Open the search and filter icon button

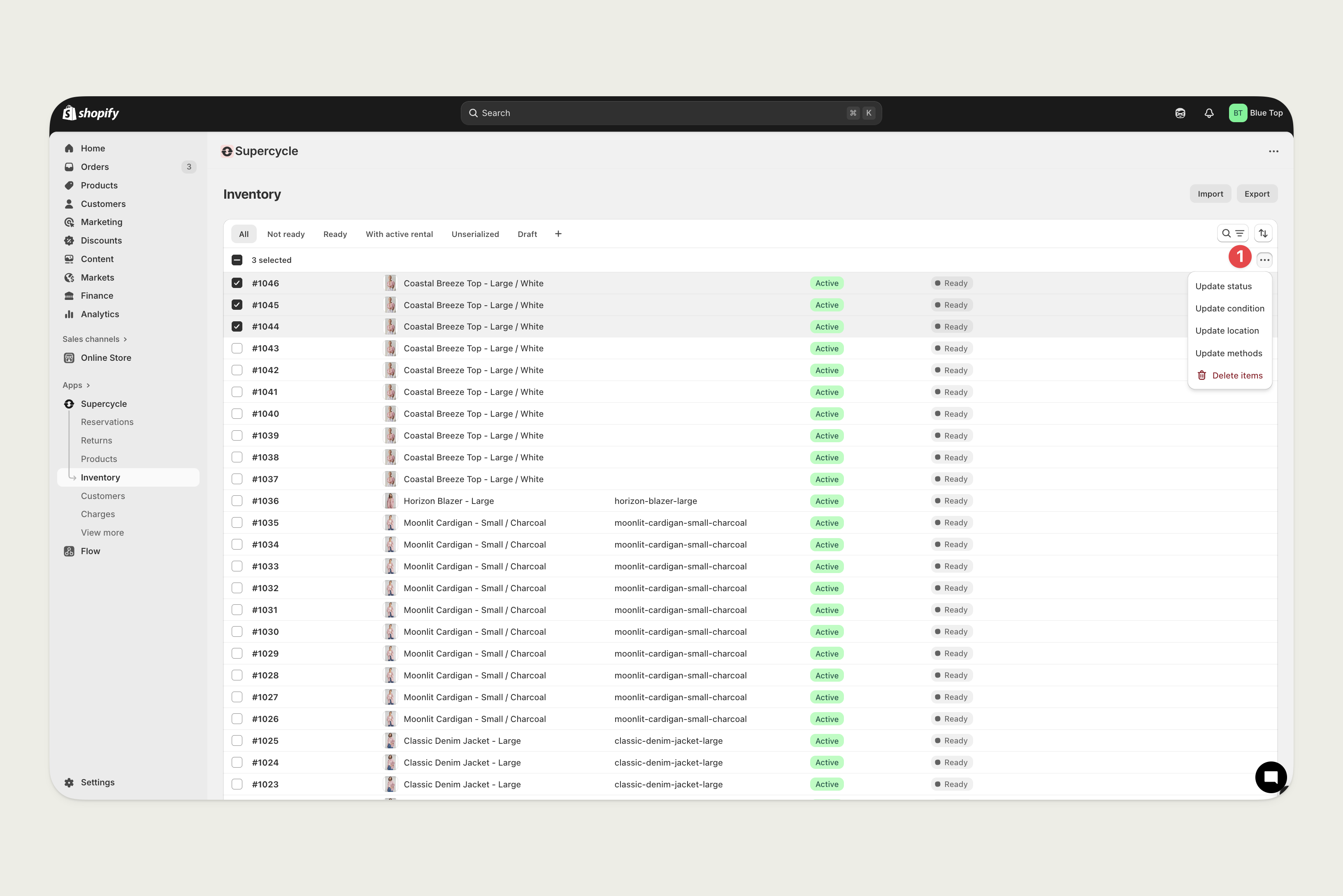tap(1233, 233)
